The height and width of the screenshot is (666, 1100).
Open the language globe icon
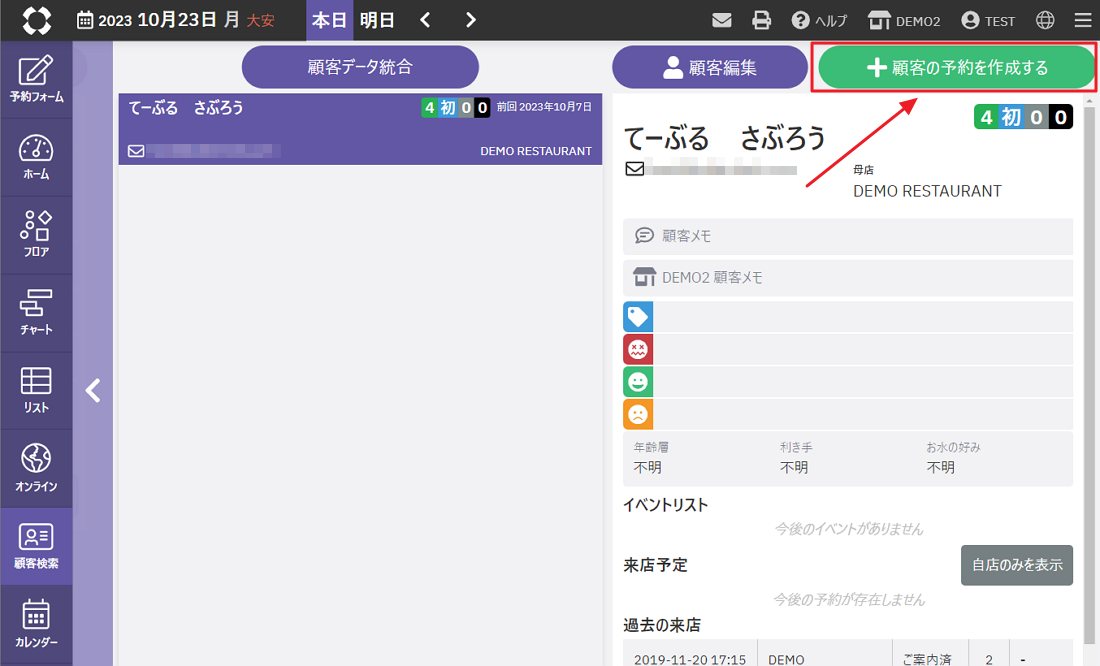pyautogui.click(x=1045, y=20)
